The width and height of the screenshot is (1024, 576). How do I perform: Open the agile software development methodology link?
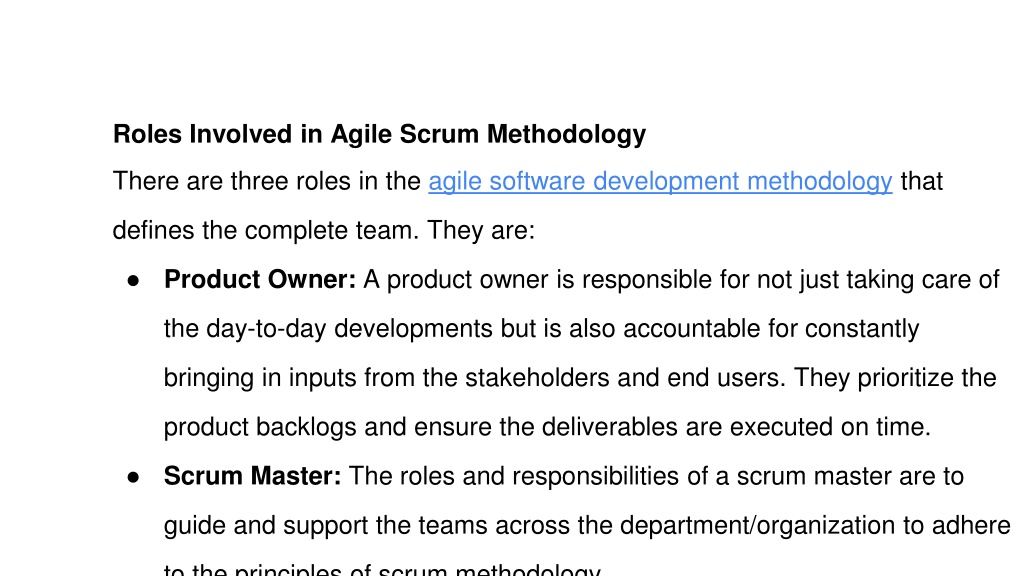tap(660, 182)
